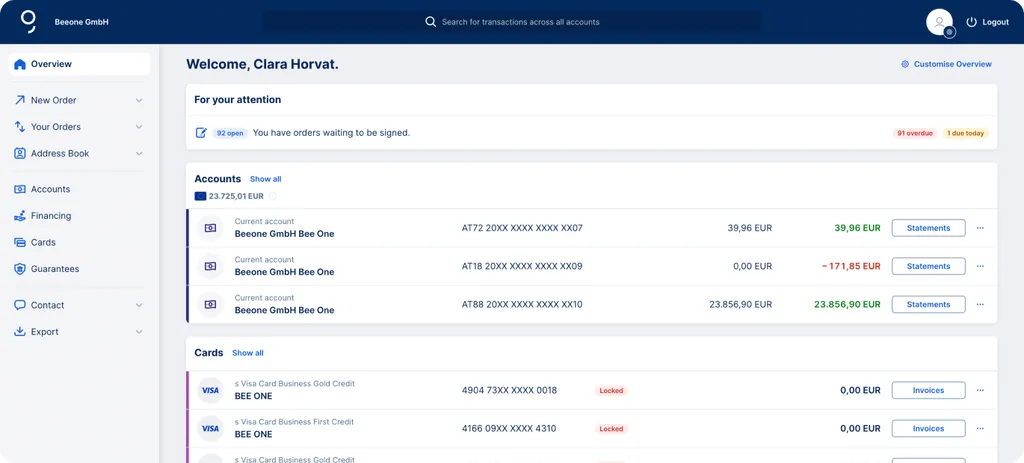Viewport: 1024px width, 463px height.
Task: Click the Visa logo of card 0018
Action: pyautogui.click(x=210, y=391)
